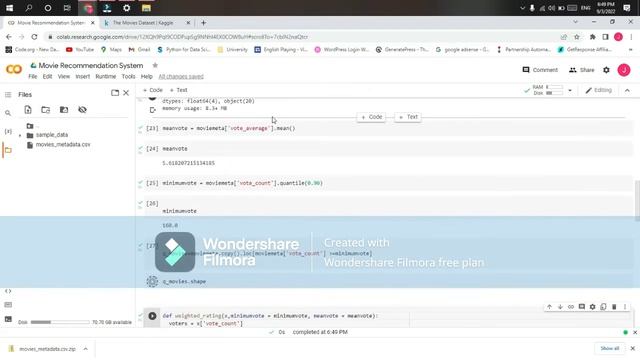Open code snippets sidebar icon
640x360 pixels.
click(8, 291)
